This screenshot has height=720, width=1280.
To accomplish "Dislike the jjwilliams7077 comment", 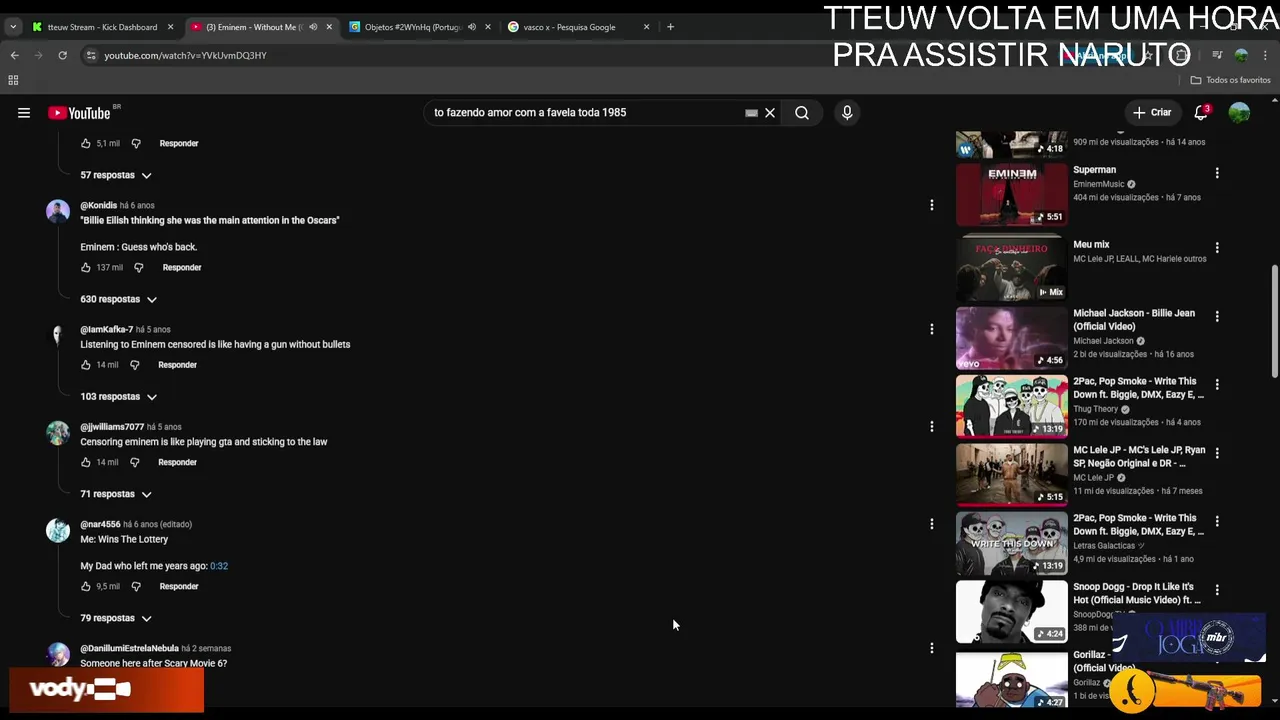I will [x=135, y=462].
